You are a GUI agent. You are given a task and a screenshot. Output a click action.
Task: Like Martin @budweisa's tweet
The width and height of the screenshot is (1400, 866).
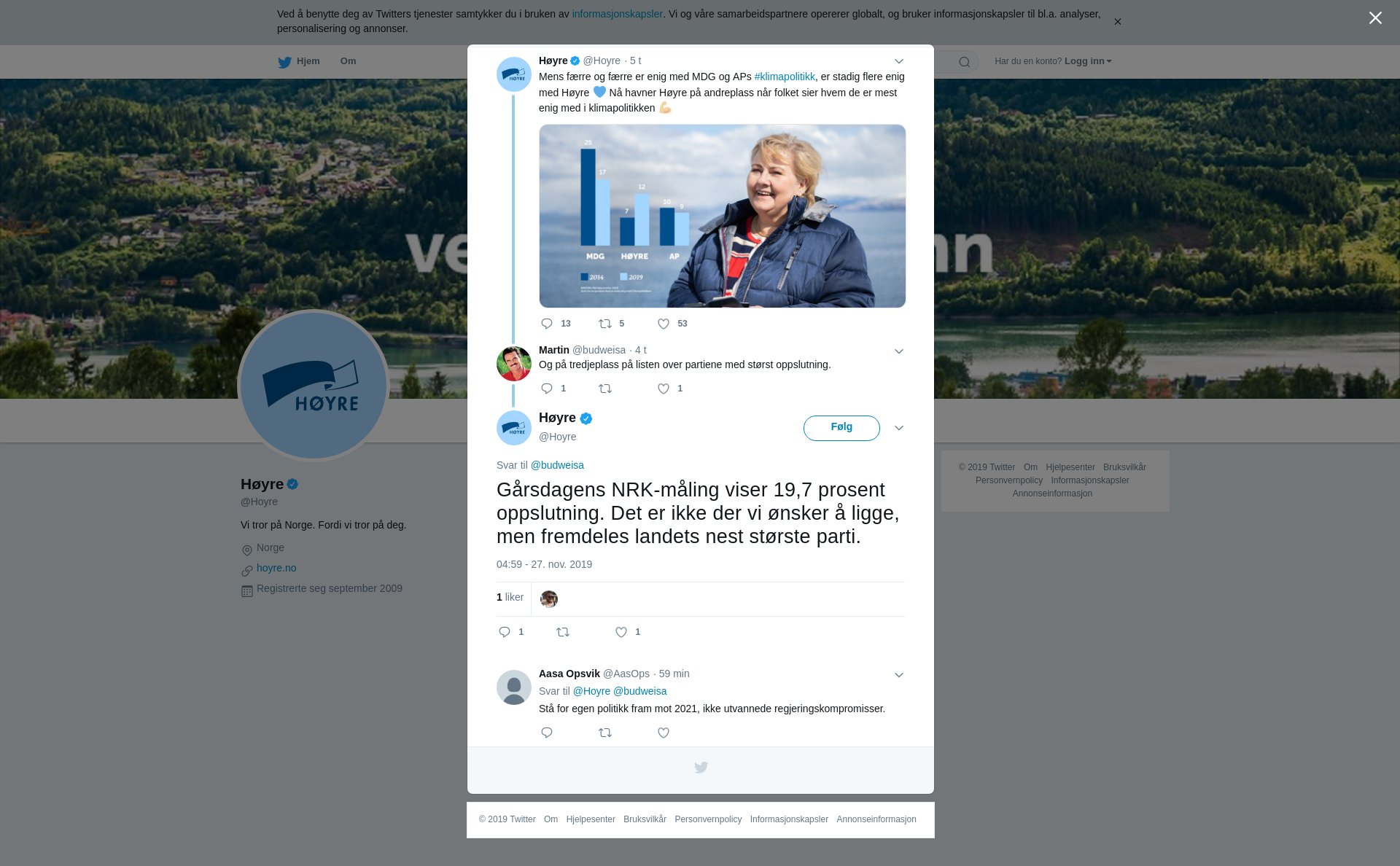pyautogui.click(x=664, y=389)
